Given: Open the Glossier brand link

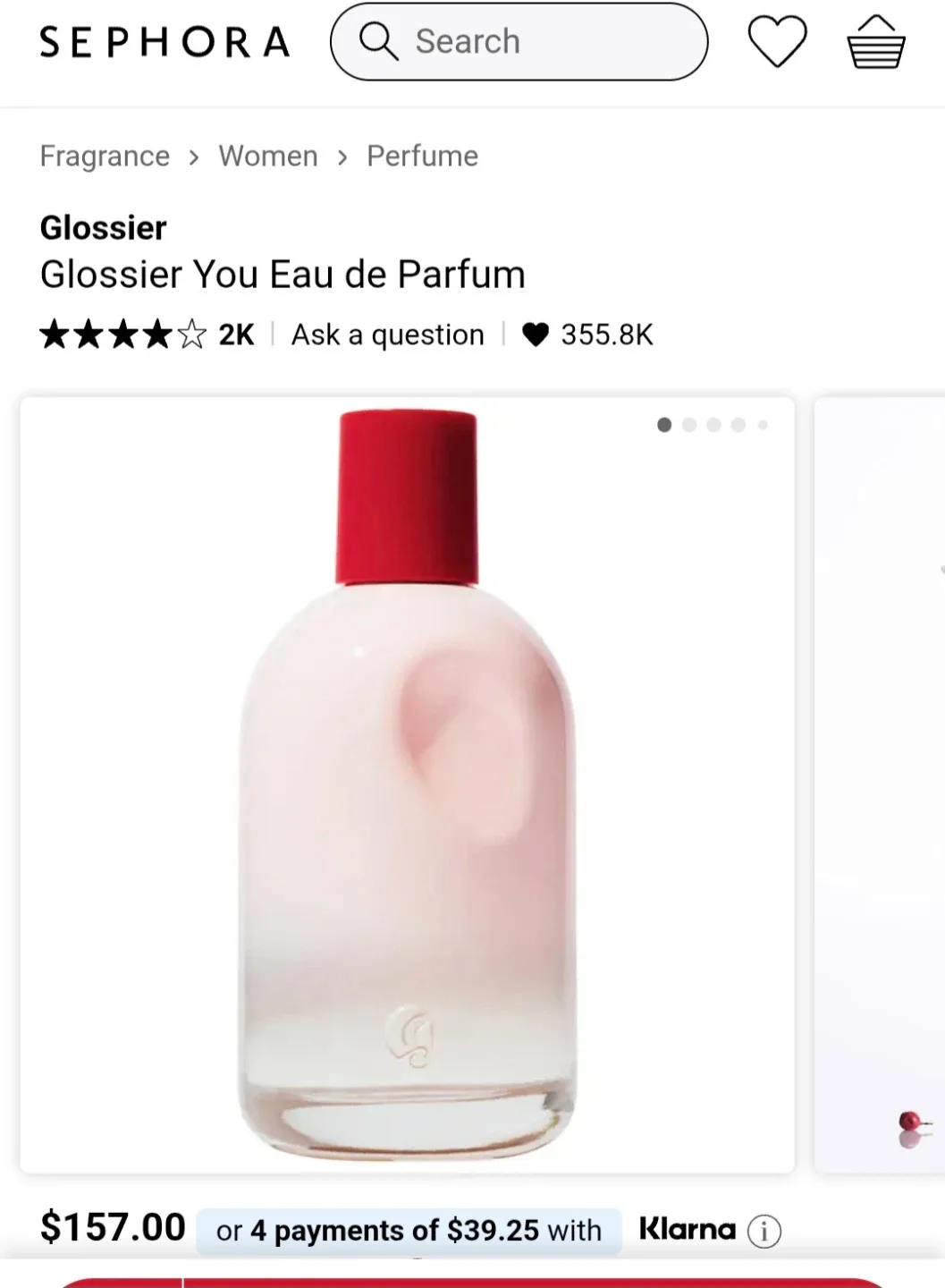Looking at the screenshot, I should [x=104, y=228].
